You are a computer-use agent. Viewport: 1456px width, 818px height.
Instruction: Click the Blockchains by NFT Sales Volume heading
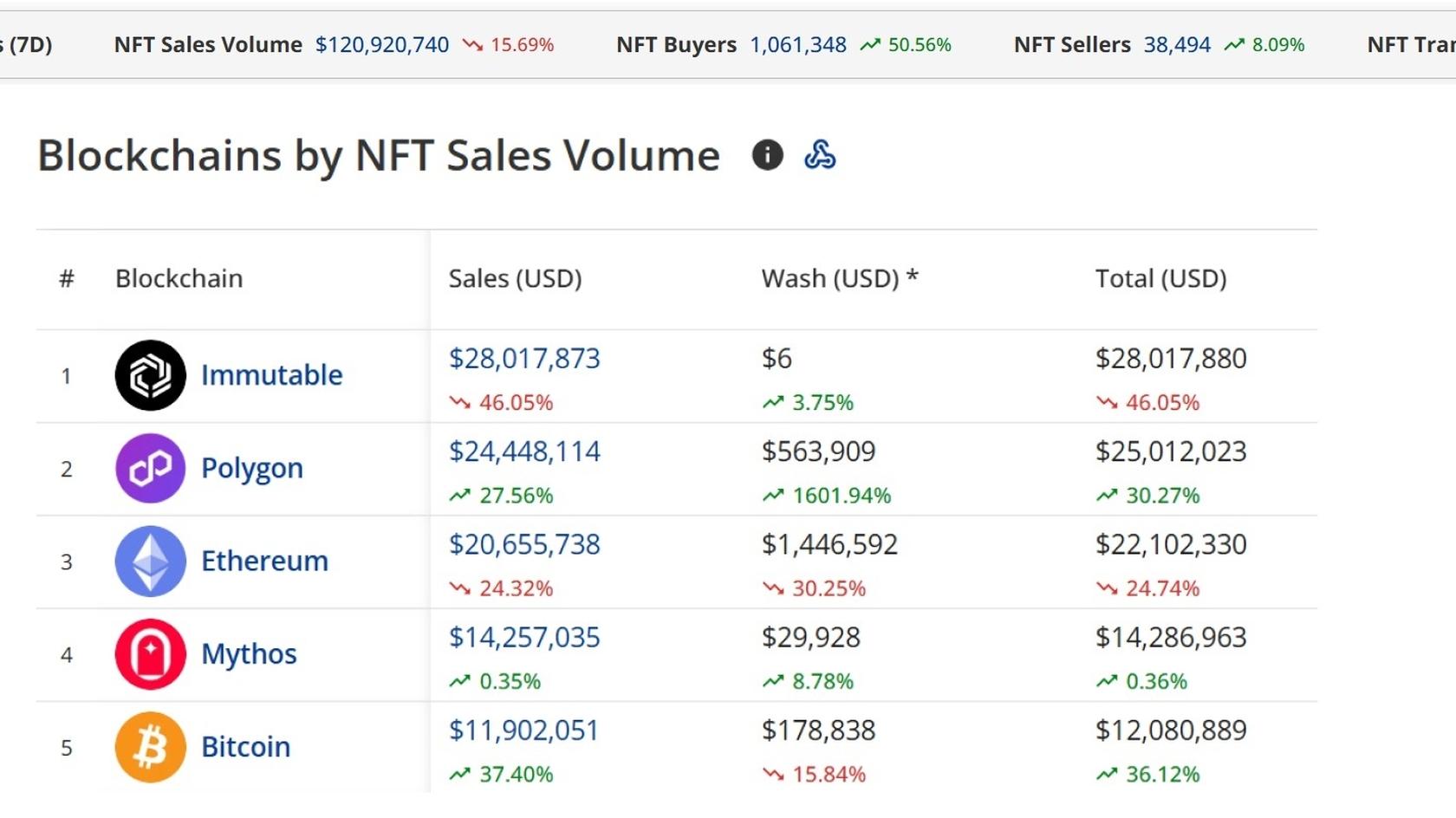click(379, 156)
